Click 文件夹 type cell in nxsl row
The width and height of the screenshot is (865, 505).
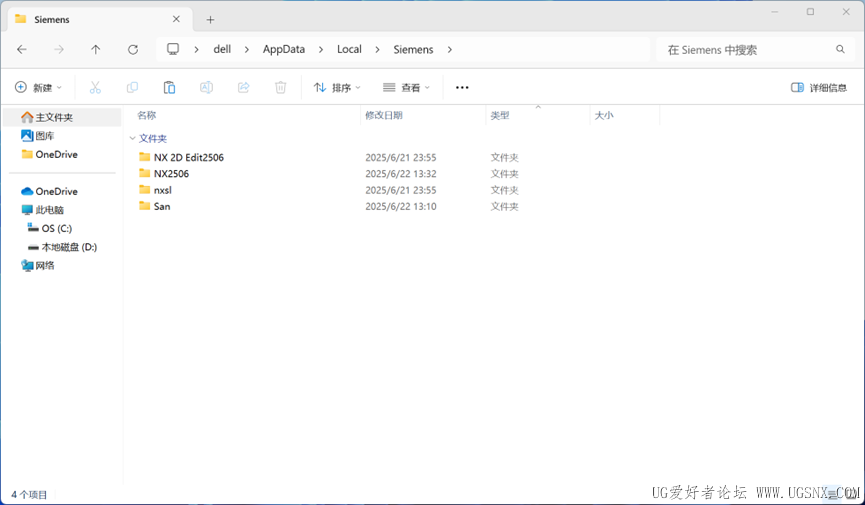504,190
